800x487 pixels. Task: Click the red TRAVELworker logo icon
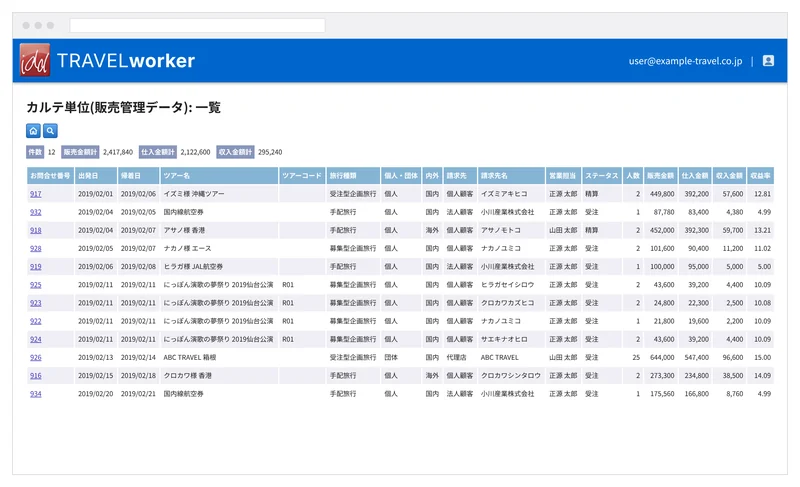click(35, 60)
